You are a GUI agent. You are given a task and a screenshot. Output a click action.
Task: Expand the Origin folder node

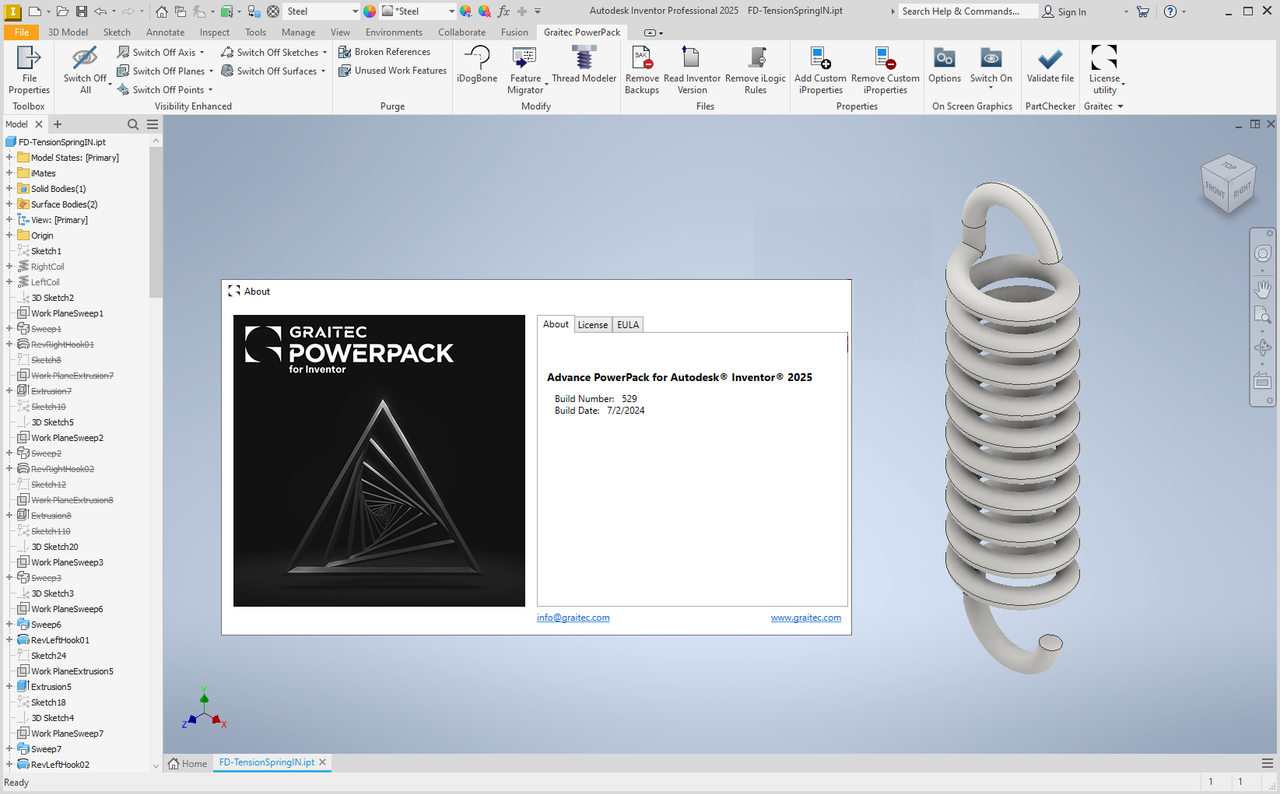click(x=9, y=235)
